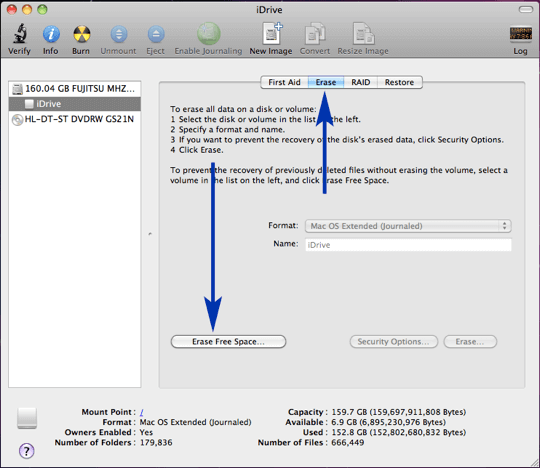The image size is (540, 468).
Task: Open the help question mark button
Action: click(x=27, y=450)
